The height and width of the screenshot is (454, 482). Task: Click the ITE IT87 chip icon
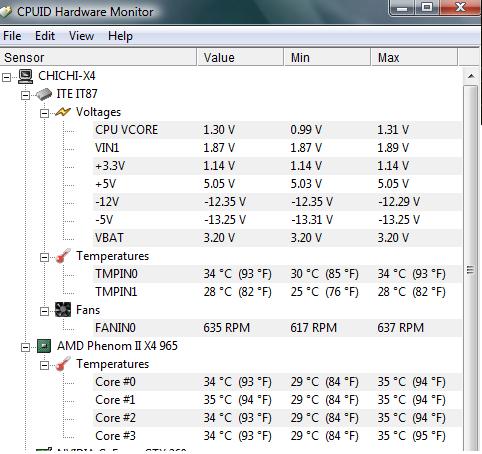(x=44, y=94)
